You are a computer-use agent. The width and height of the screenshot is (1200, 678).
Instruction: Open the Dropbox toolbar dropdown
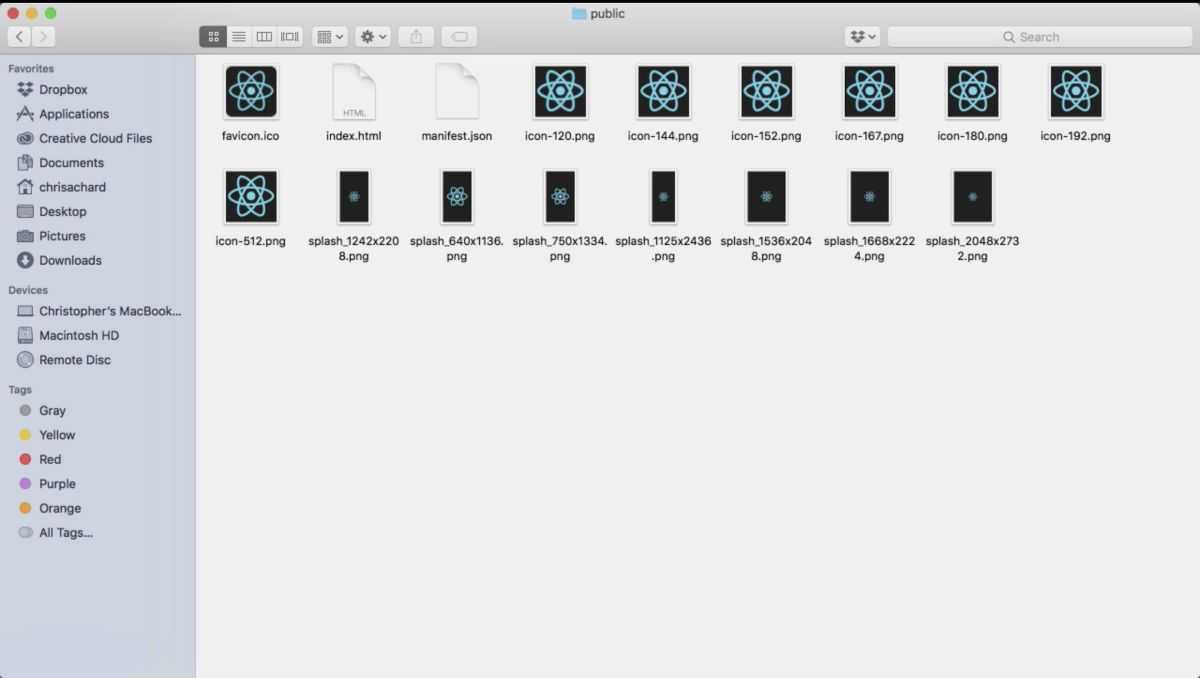[x=862, y=37]
